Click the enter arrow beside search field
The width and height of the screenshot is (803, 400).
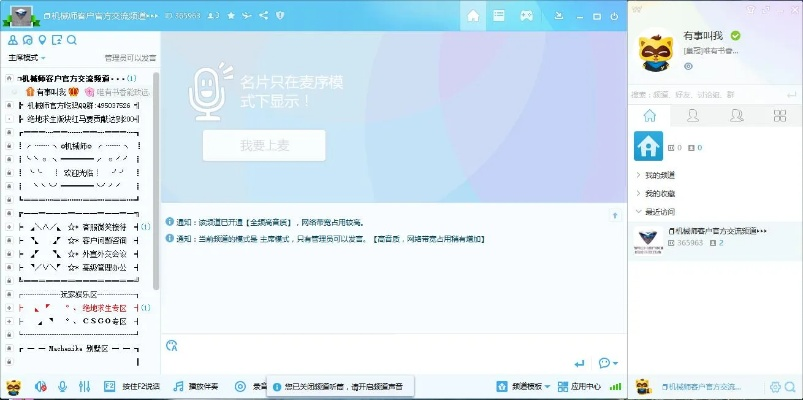tap(792, 95)
